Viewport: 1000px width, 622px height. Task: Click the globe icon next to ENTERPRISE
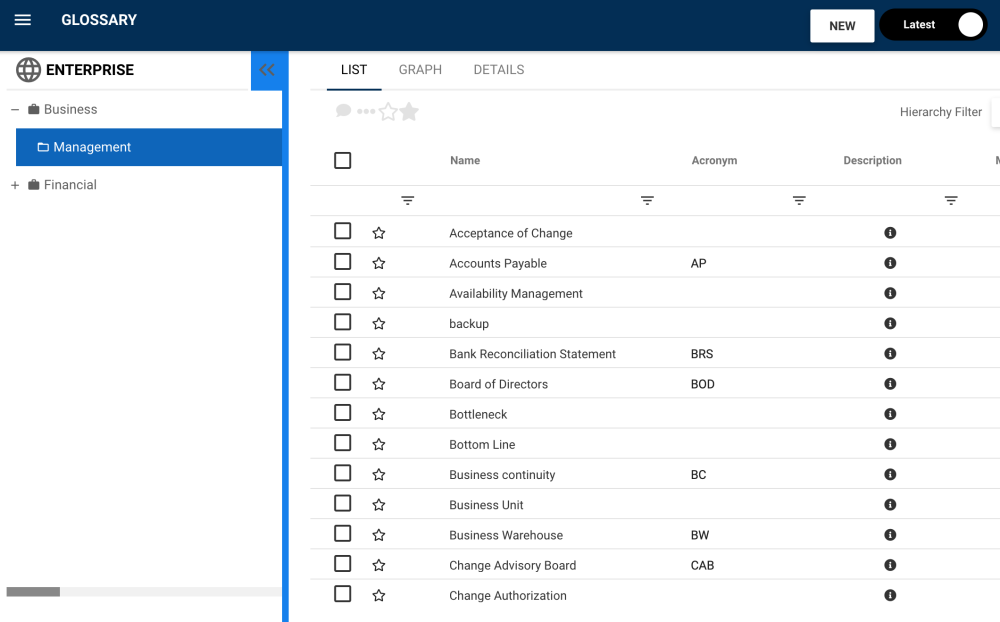tap(28, 69)
